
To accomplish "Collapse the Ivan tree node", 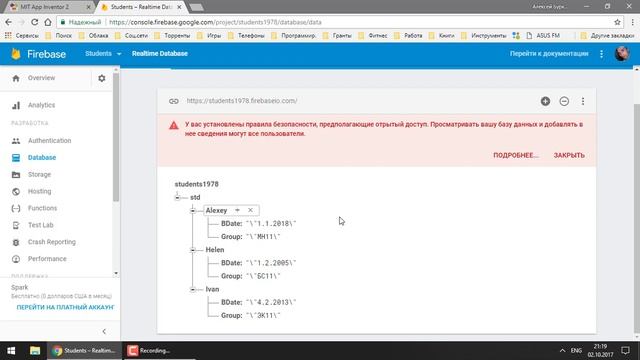I will [x=193, y=289].
